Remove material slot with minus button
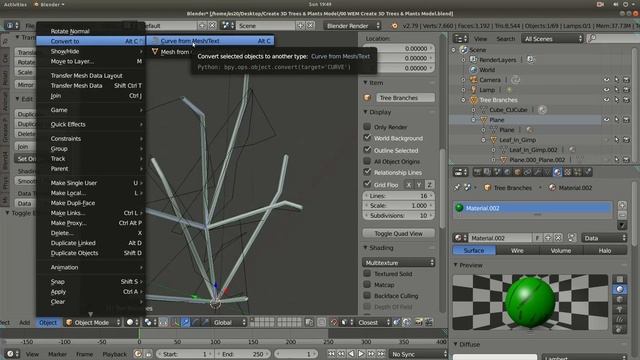Image resolution: width=640 pixels, height=360 pixels. click(x=622, y=215)
